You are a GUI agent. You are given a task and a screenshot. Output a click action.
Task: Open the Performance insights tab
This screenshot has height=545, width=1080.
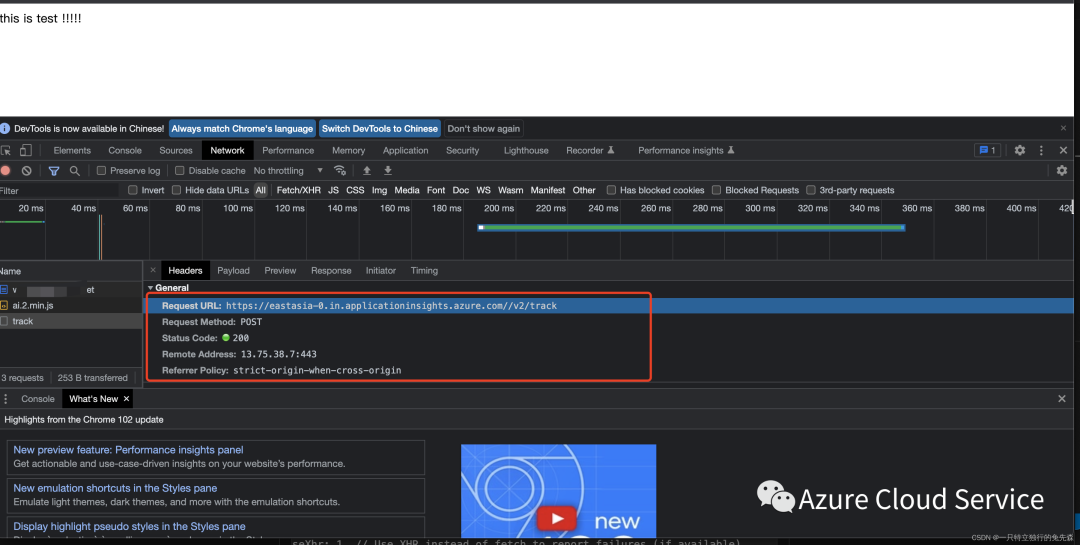(686, 150)
